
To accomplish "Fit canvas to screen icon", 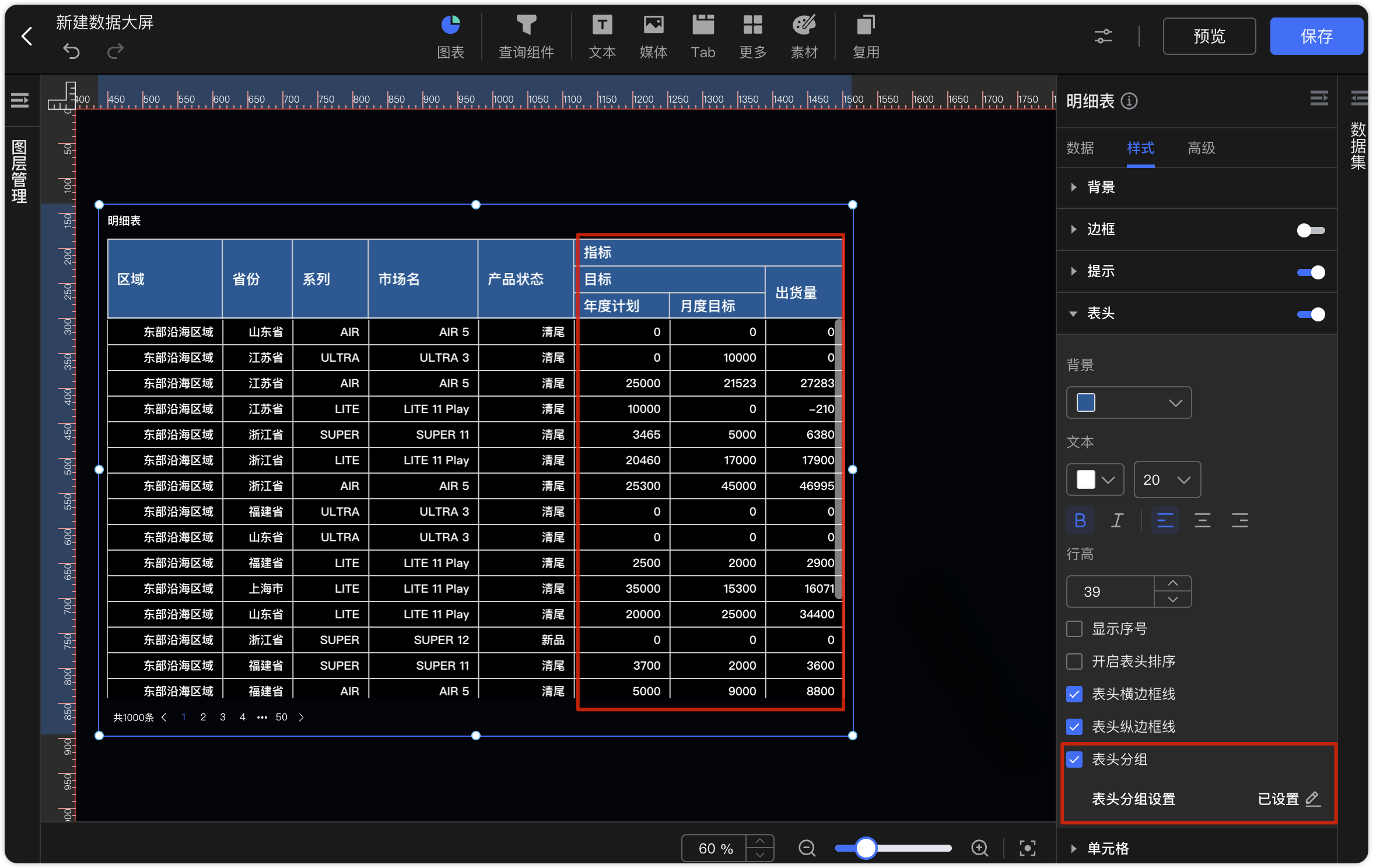I will pos(1027,848).
